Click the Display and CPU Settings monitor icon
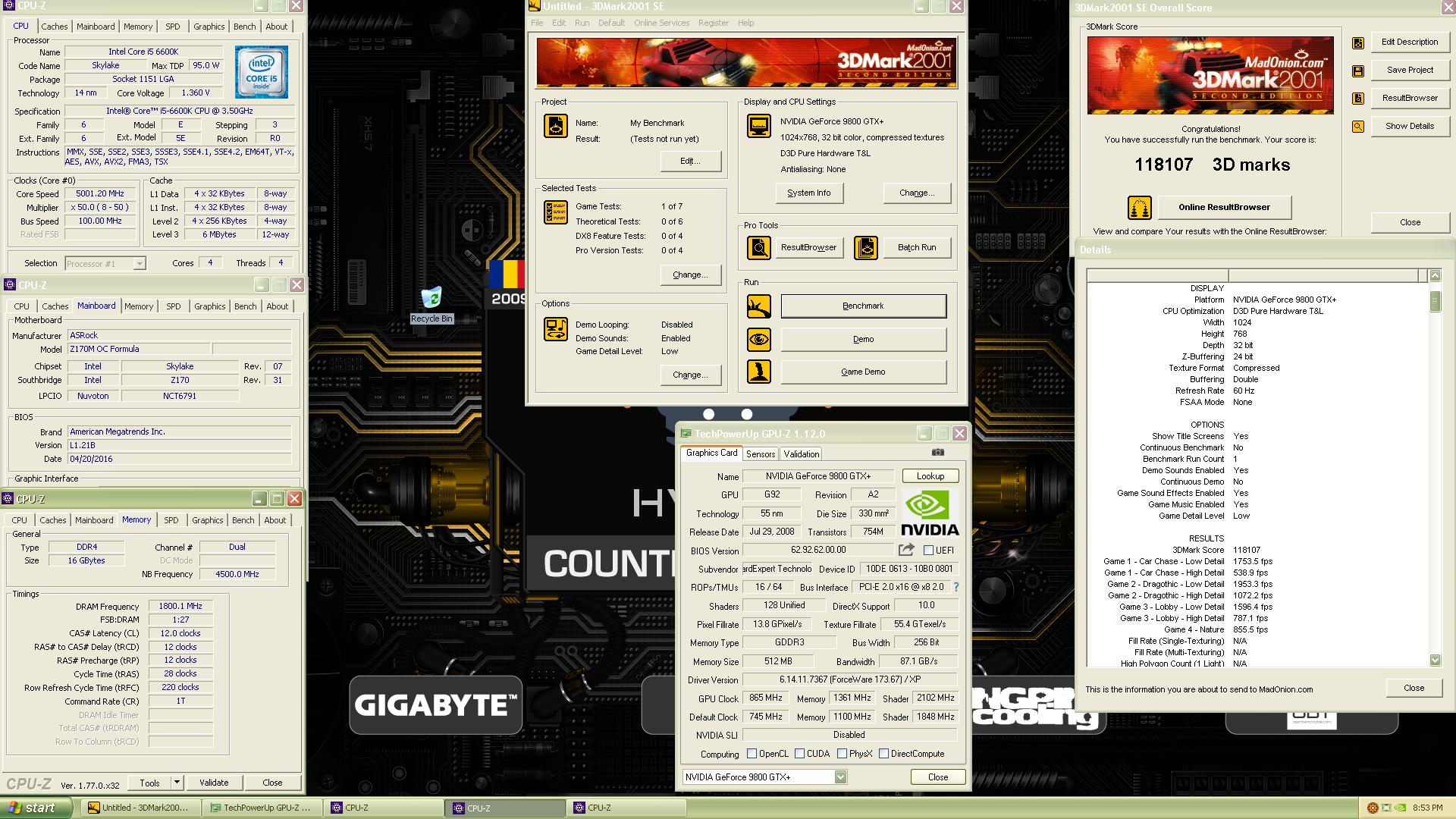Viewport: 1456px width, 819px height. coord(758,126)
